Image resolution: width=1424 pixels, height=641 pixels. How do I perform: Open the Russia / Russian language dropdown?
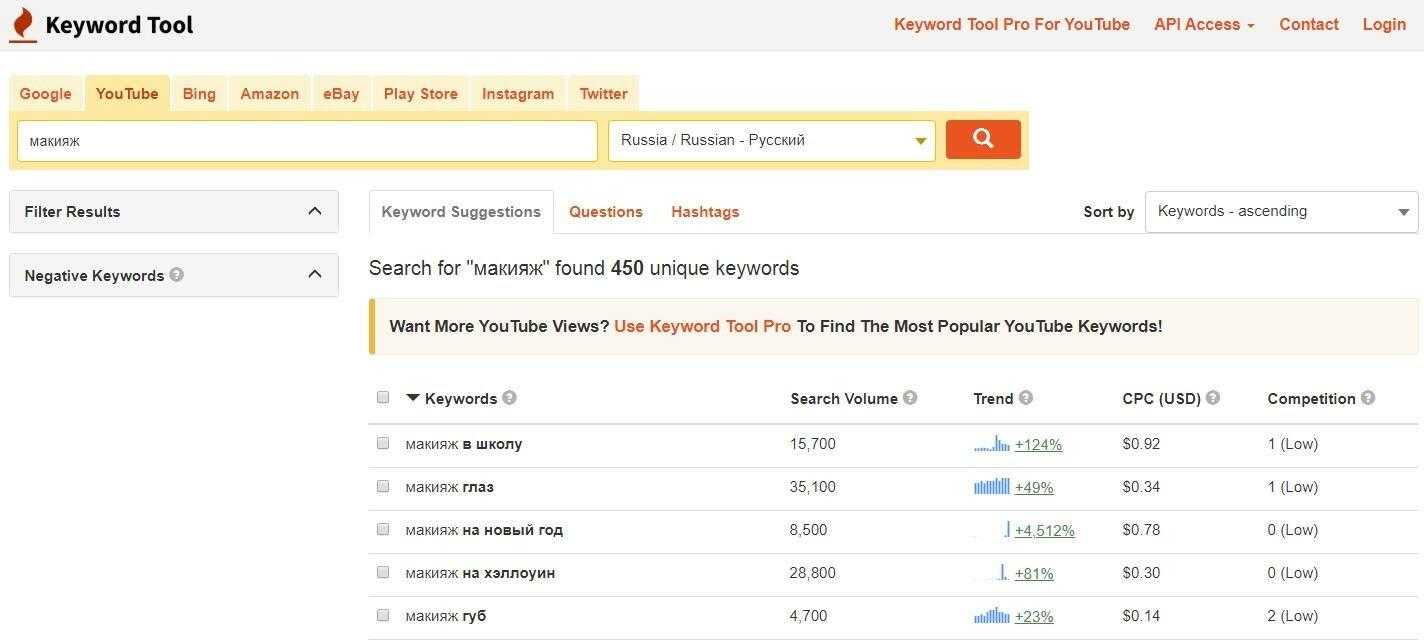[771, 141]
